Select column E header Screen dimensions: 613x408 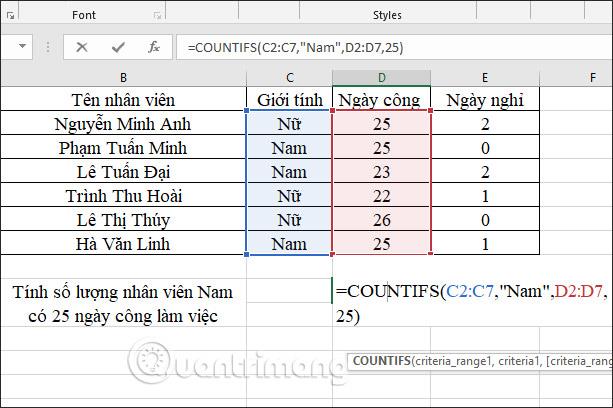pyautogui.click(x=485, y=78)
